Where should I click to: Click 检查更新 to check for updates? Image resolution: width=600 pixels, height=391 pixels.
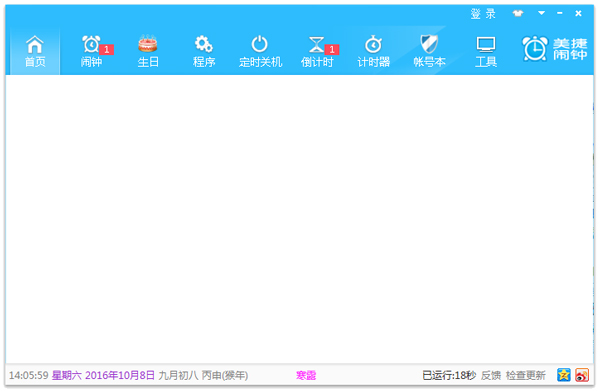(x=526, y=375)
